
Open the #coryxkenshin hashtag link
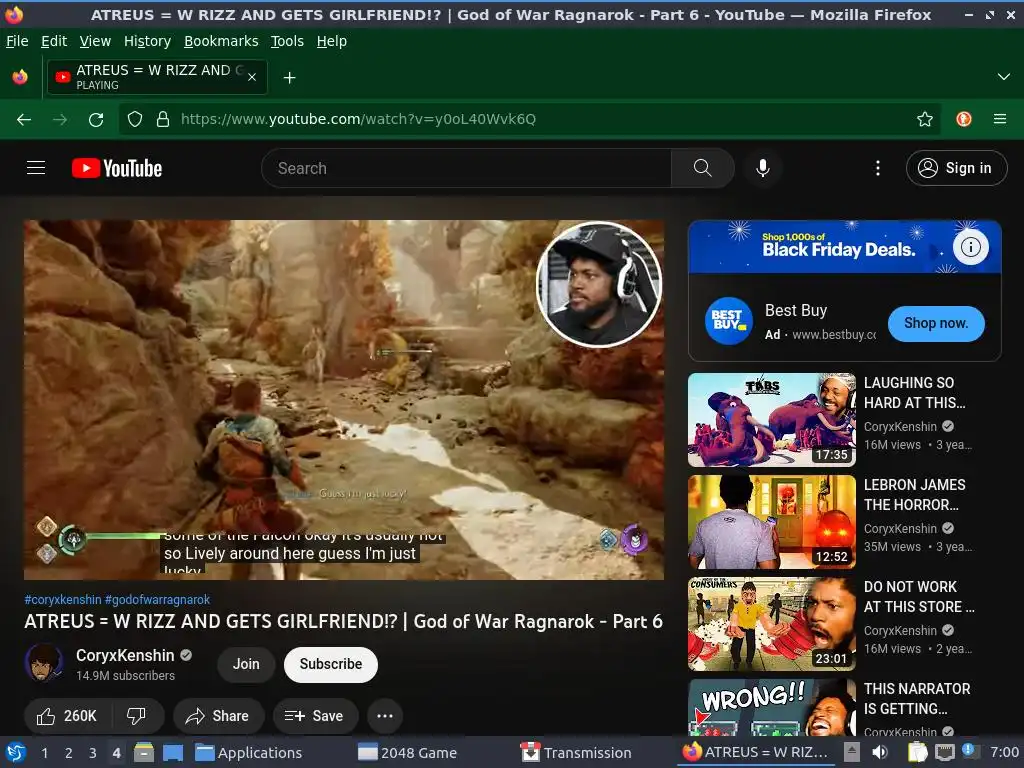click(x=63, y=600)
